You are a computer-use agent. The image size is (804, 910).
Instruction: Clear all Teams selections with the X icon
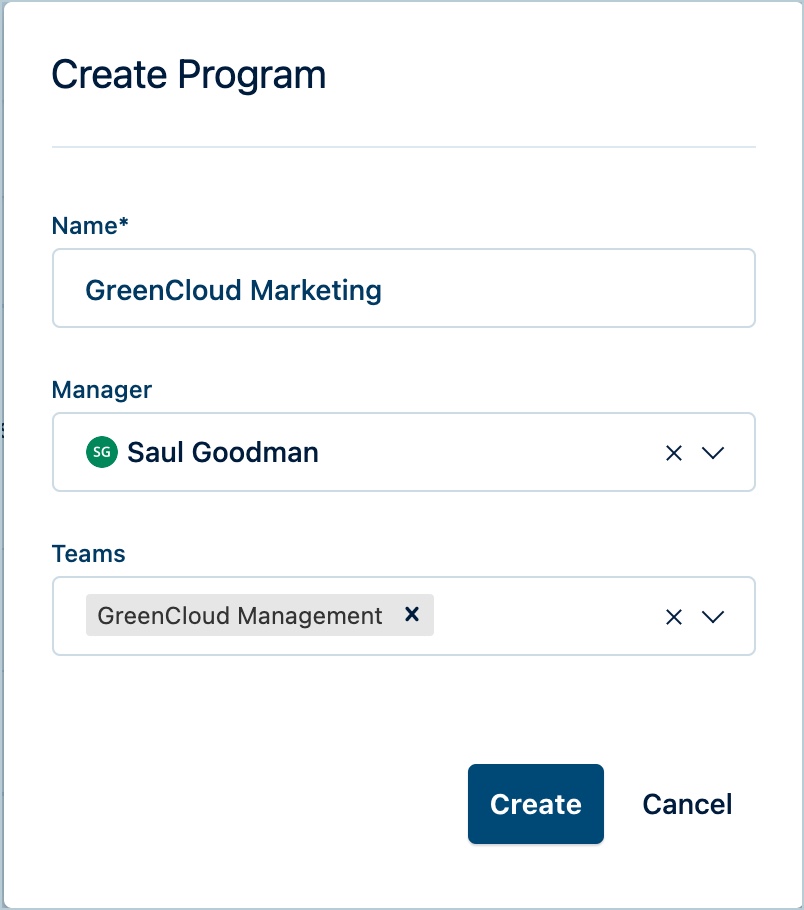673,616
